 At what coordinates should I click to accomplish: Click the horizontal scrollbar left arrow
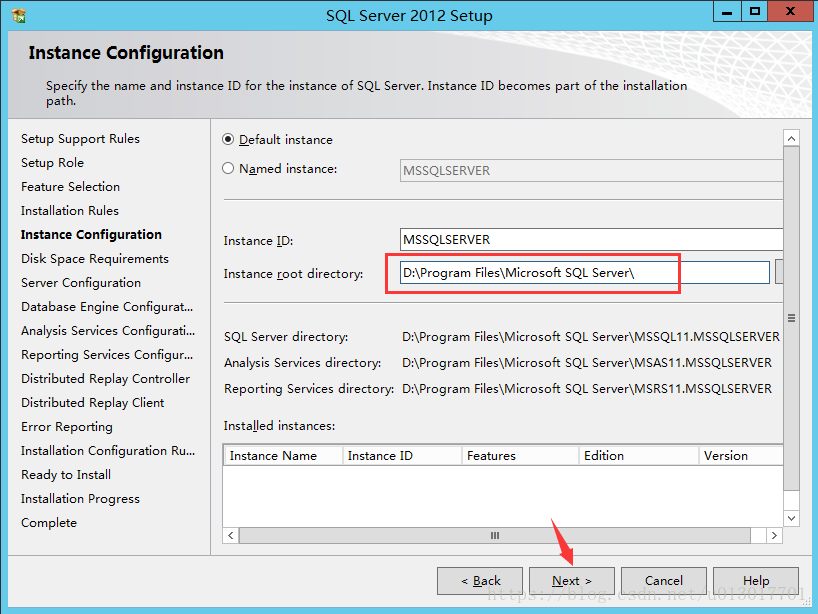231,535
